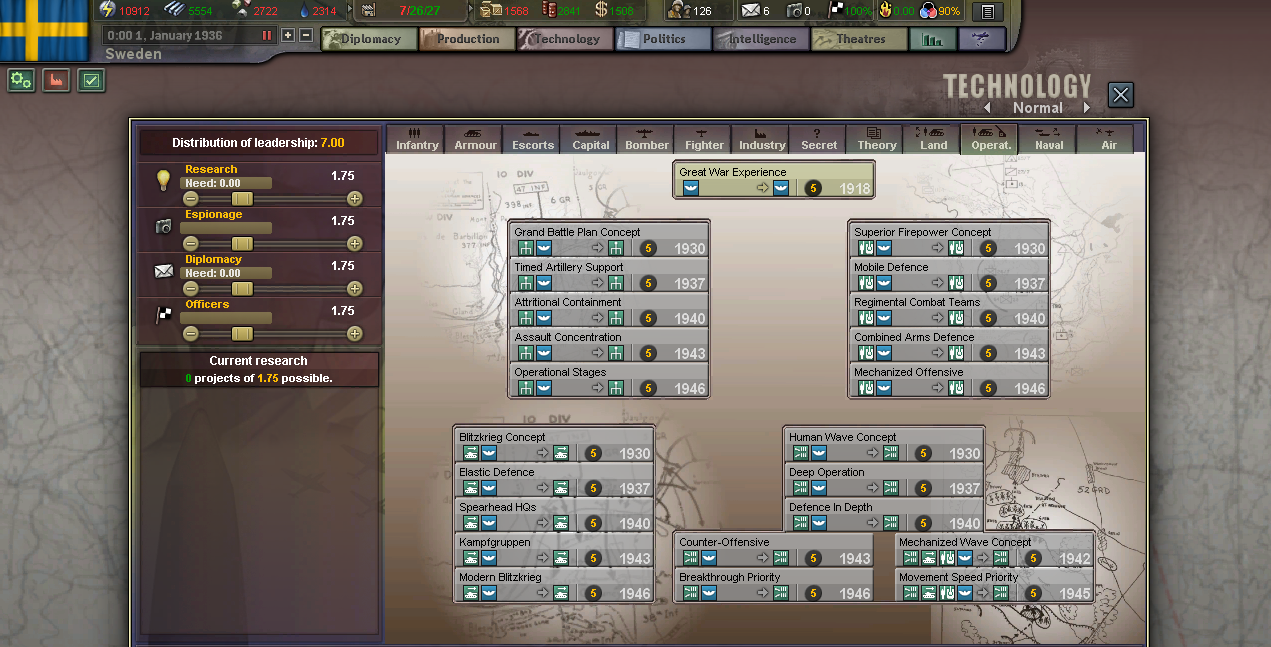Switch to the Bomber technology tab
Image resolution: width=1271 pixels, height=647 pixels.
(x=647, y=139)
